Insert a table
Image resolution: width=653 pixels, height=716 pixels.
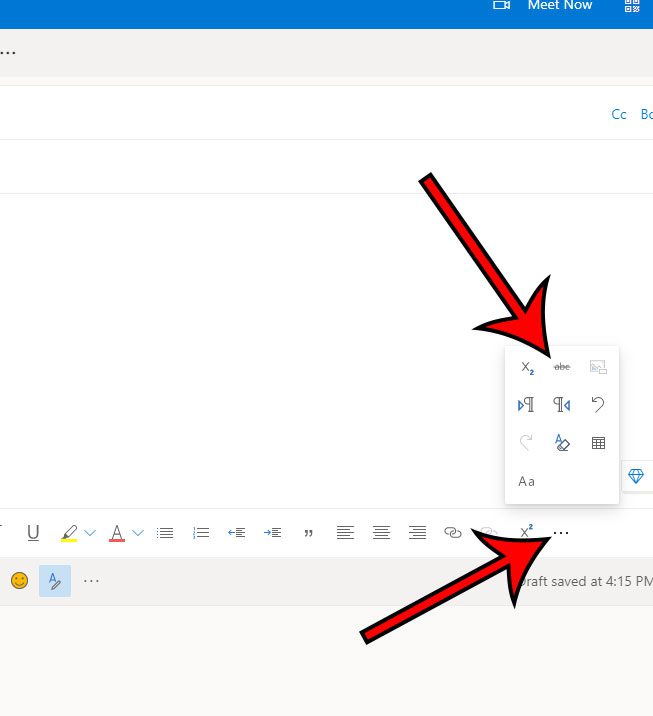pos(598,443)
